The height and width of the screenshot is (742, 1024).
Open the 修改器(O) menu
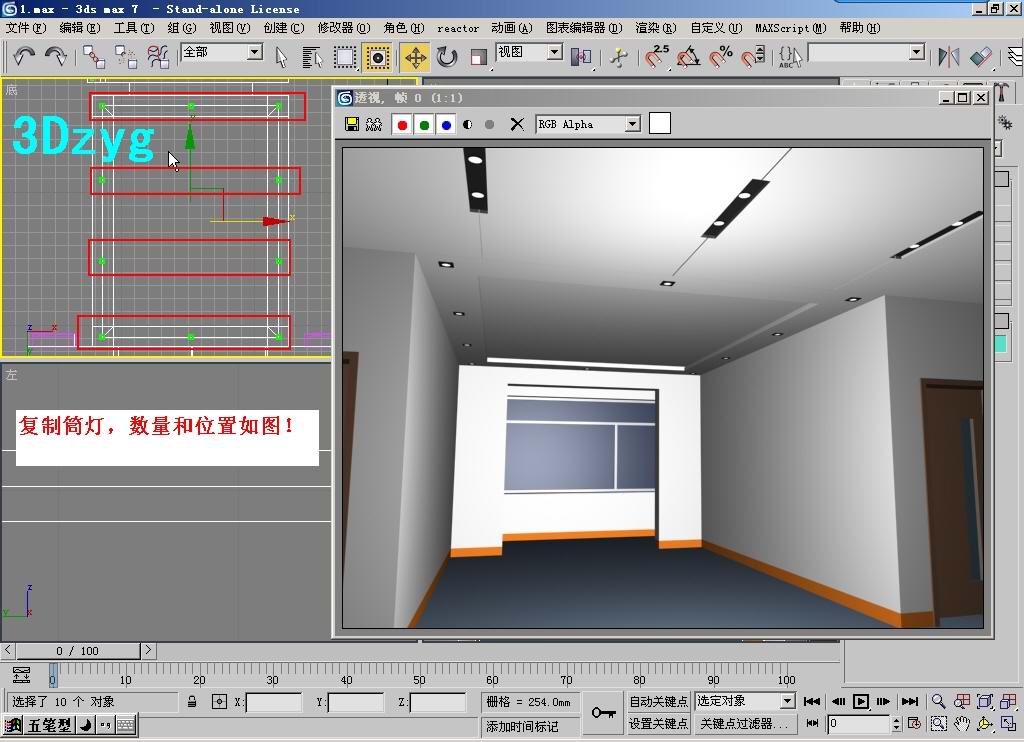tap(343, 28)
